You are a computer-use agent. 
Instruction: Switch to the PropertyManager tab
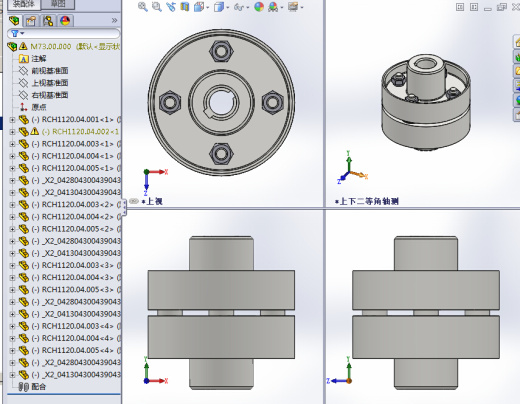pos(31,21)
